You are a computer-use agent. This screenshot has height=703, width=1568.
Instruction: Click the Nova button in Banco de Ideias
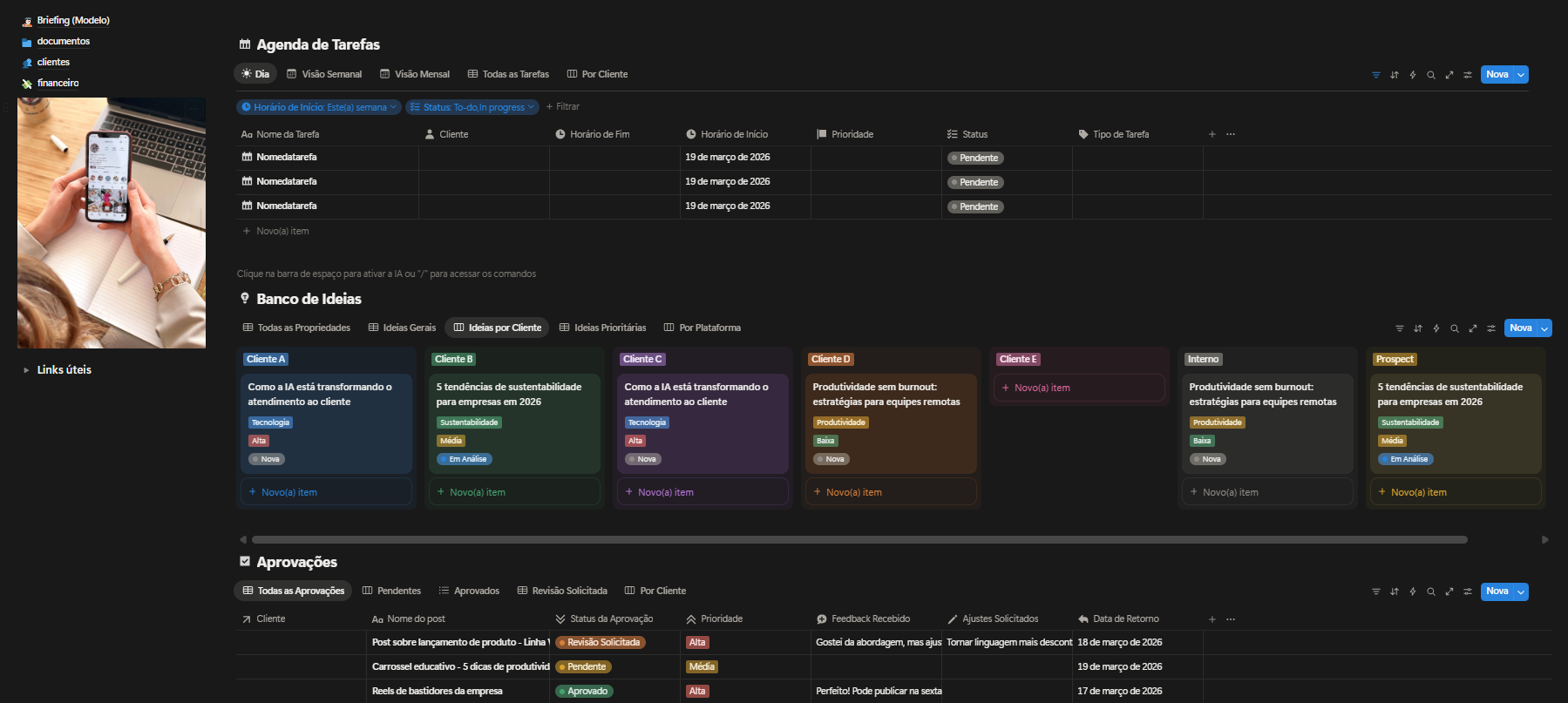coord(1520,328)
